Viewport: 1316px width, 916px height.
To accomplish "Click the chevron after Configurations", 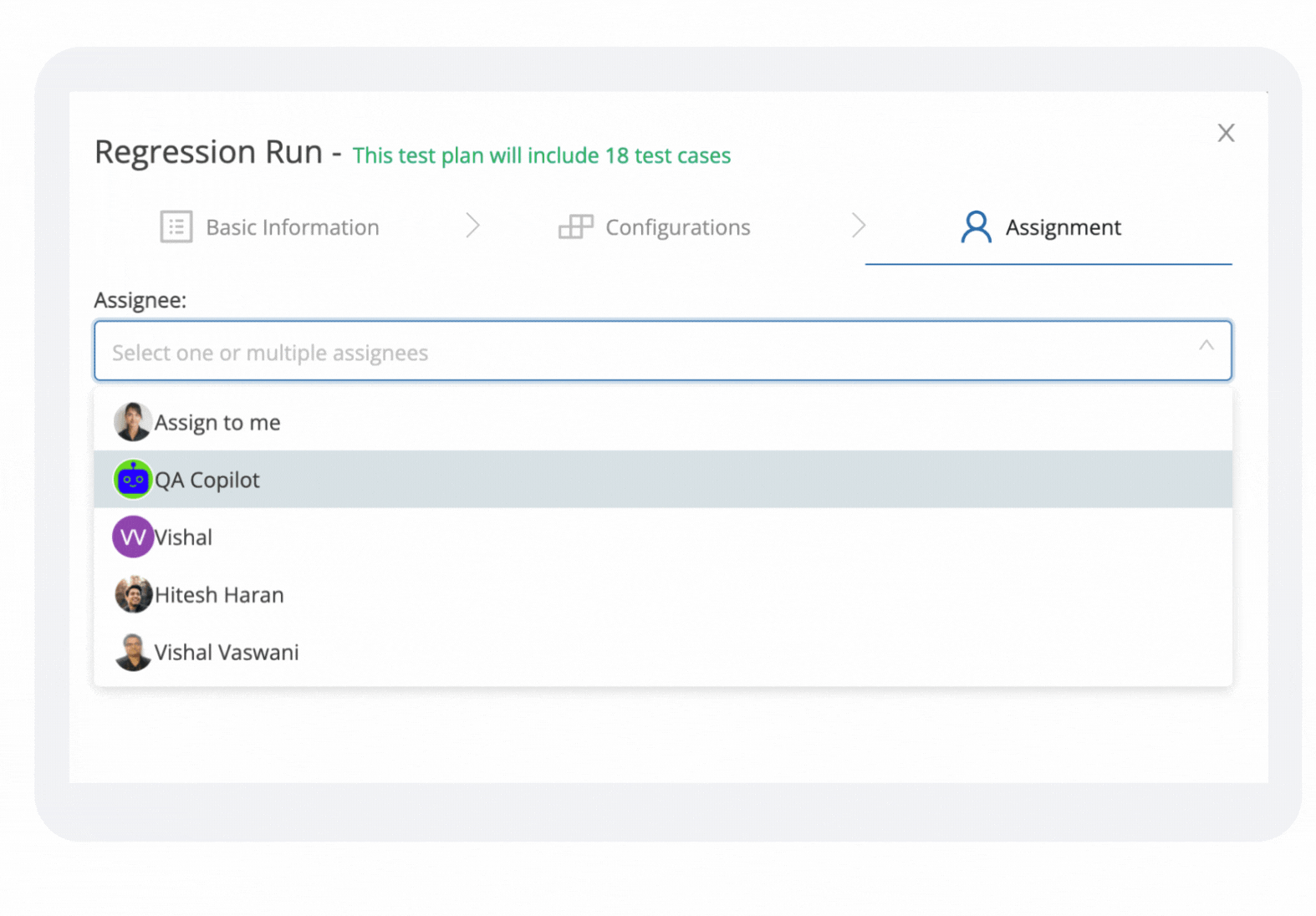I will [x=859, y=226].
